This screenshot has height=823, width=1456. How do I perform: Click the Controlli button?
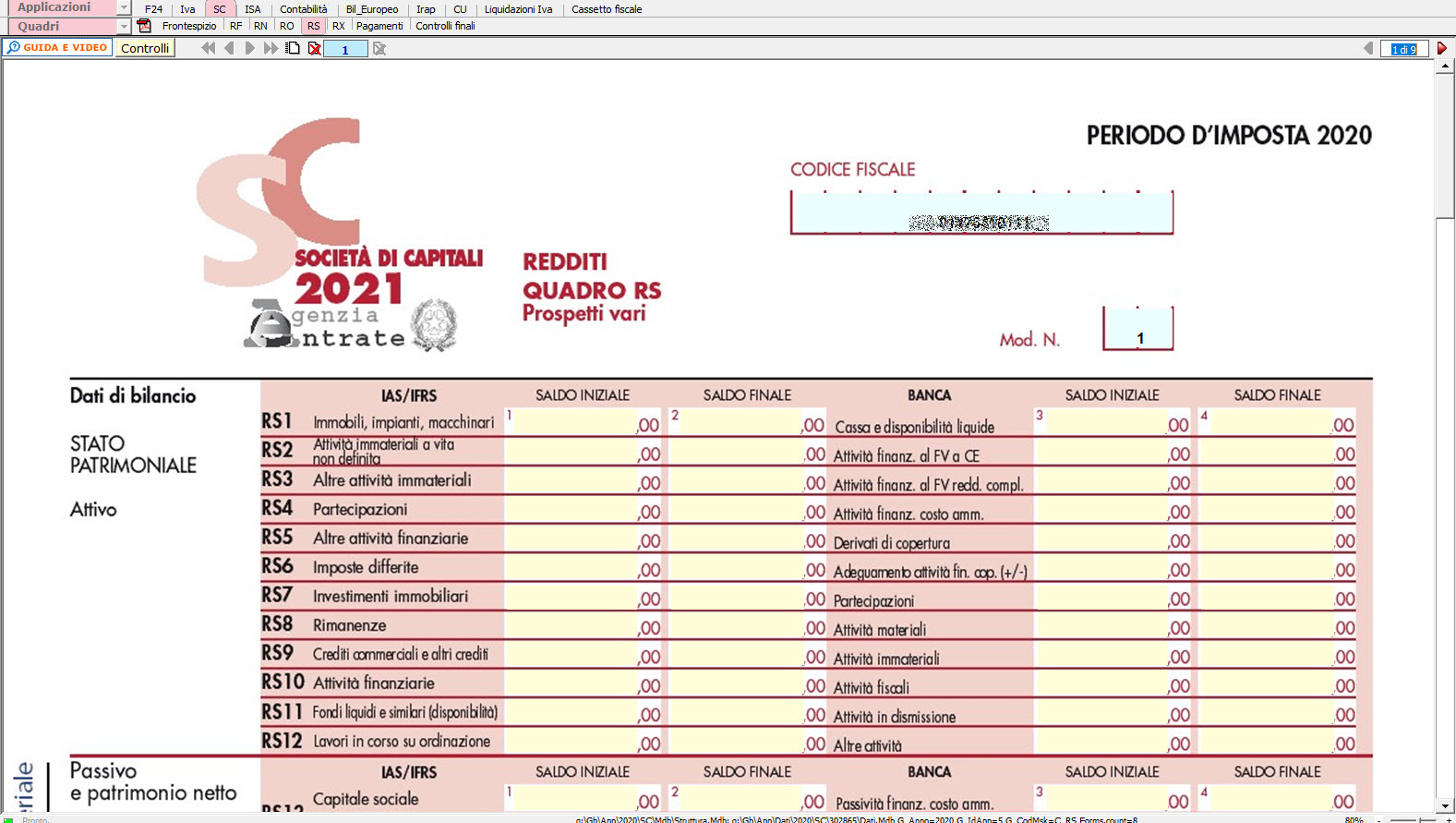point(145,48)
